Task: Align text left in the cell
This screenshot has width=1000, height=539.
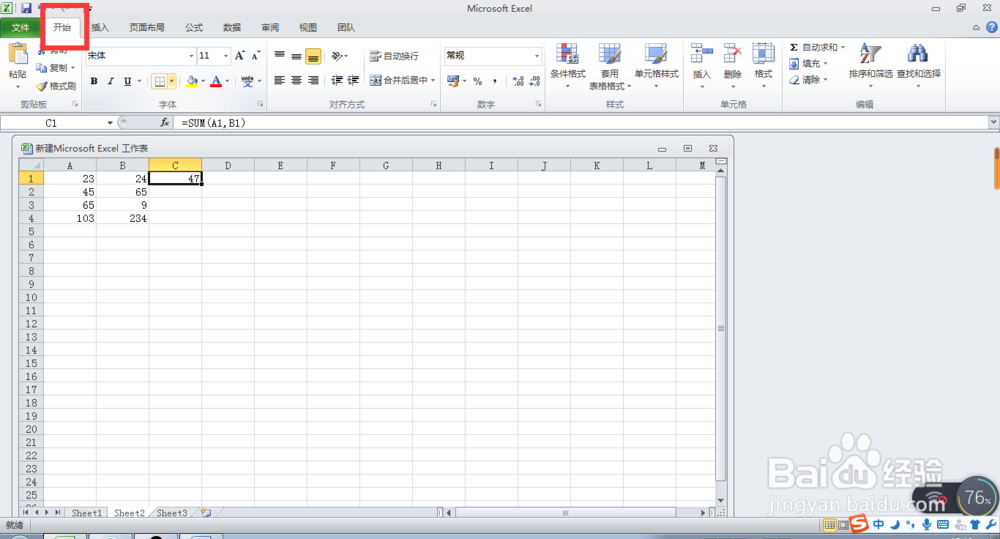Action: click(x=279, y=80)
